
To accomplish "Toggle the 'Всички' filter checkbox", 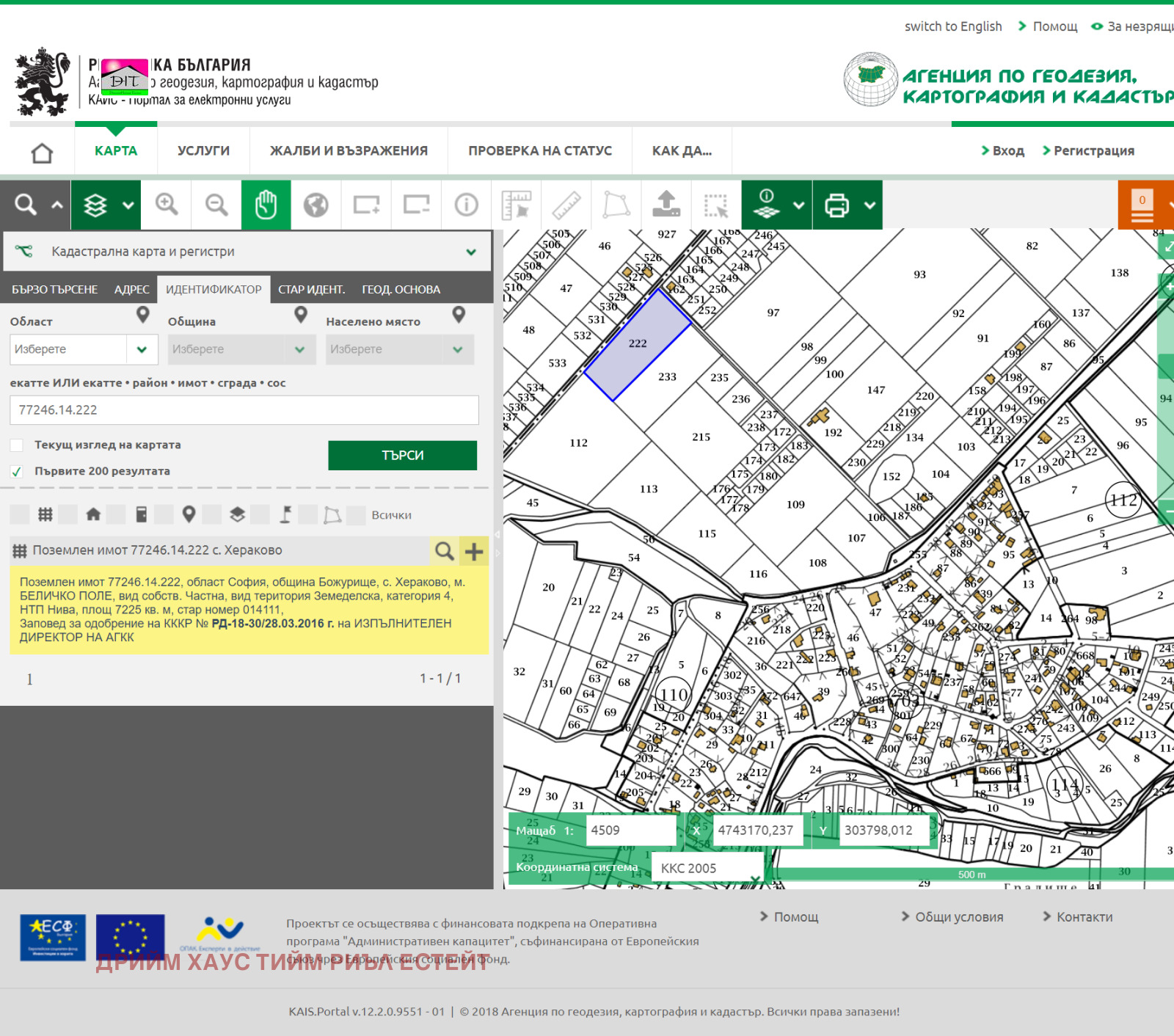I will click(x=356, y=515).
